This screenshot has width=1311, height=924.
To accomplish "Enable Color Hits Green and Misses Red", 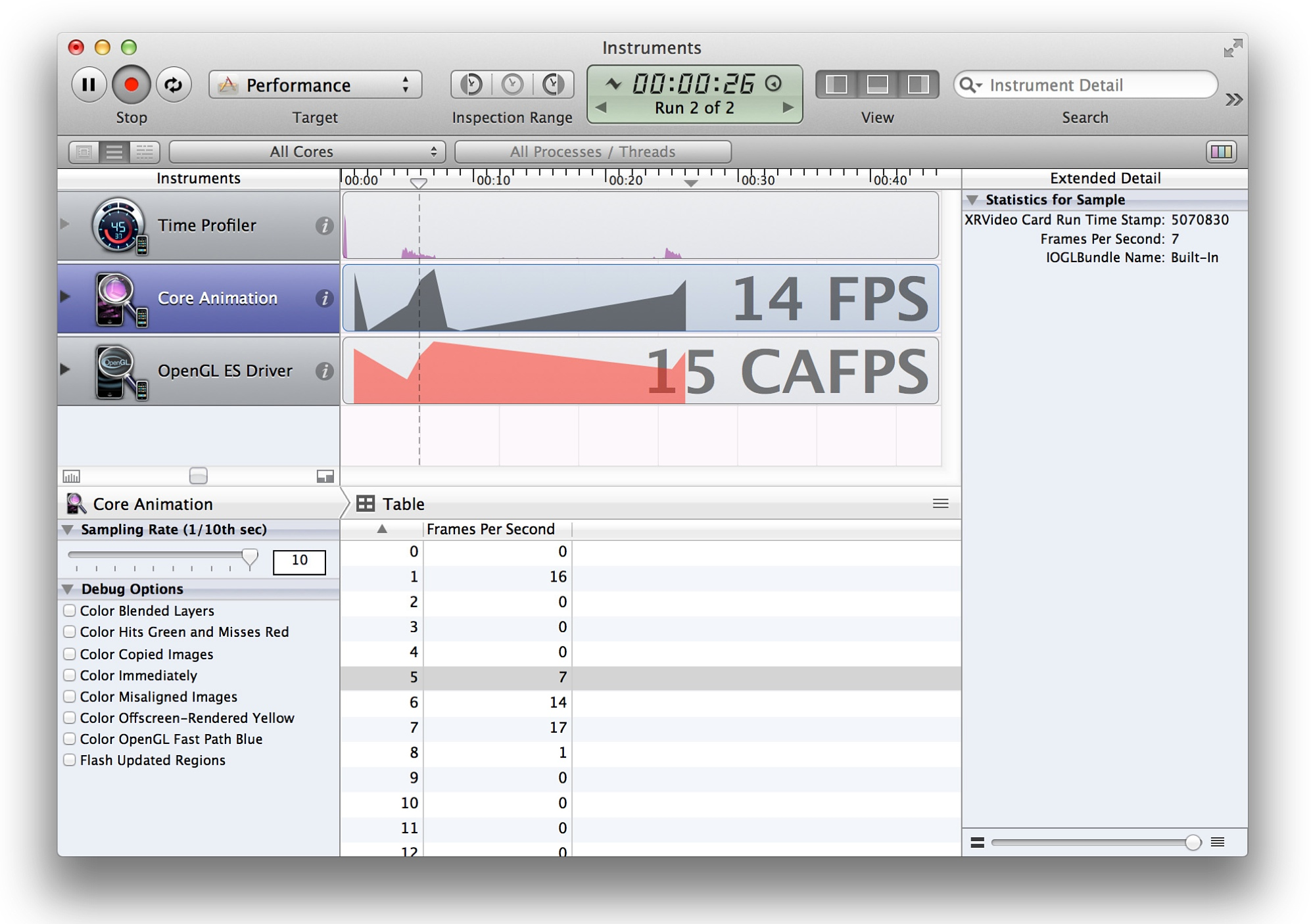I will [69, 632].
